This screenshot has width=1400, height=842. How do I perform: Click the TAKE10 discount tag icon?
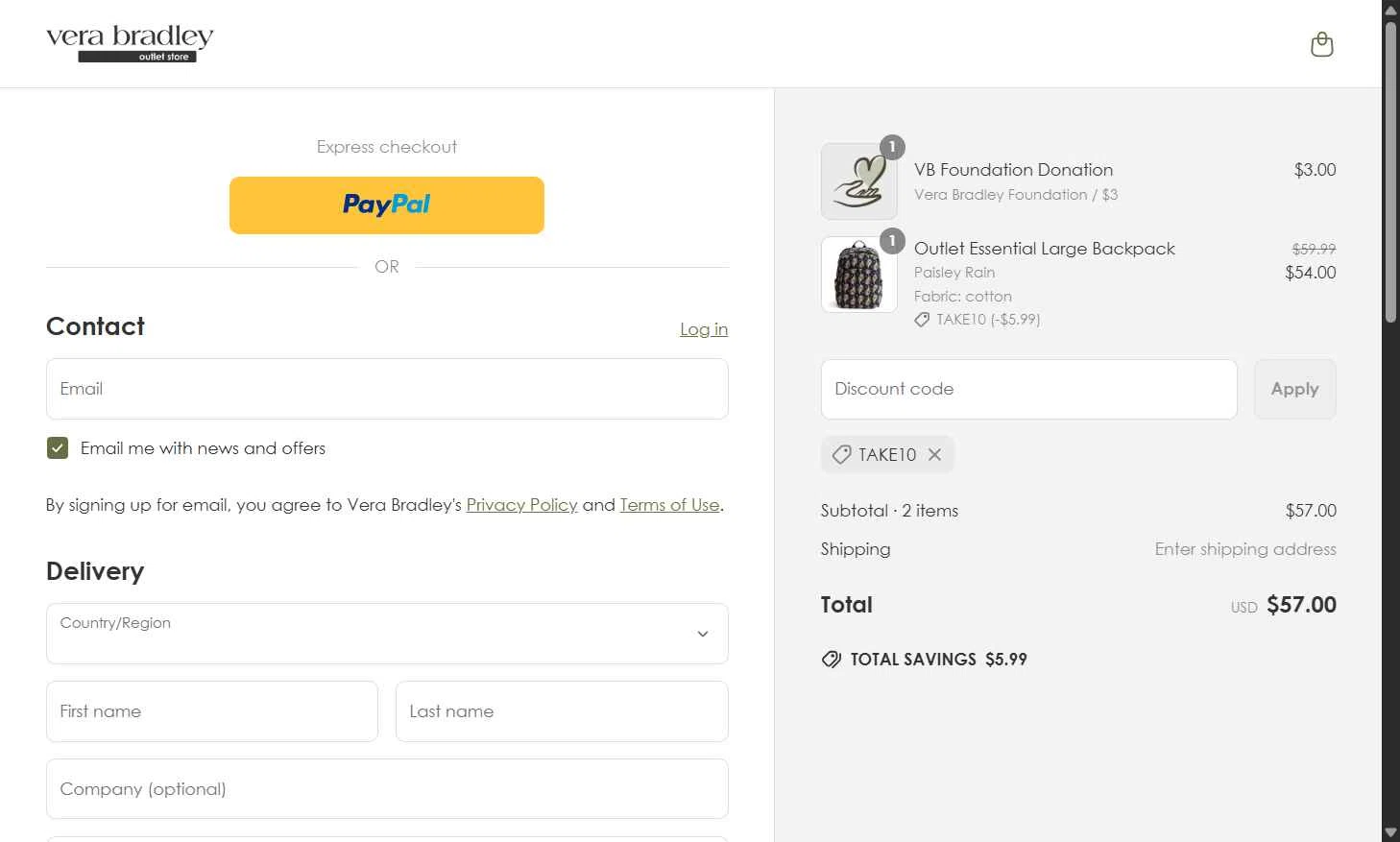pos(841,454)
